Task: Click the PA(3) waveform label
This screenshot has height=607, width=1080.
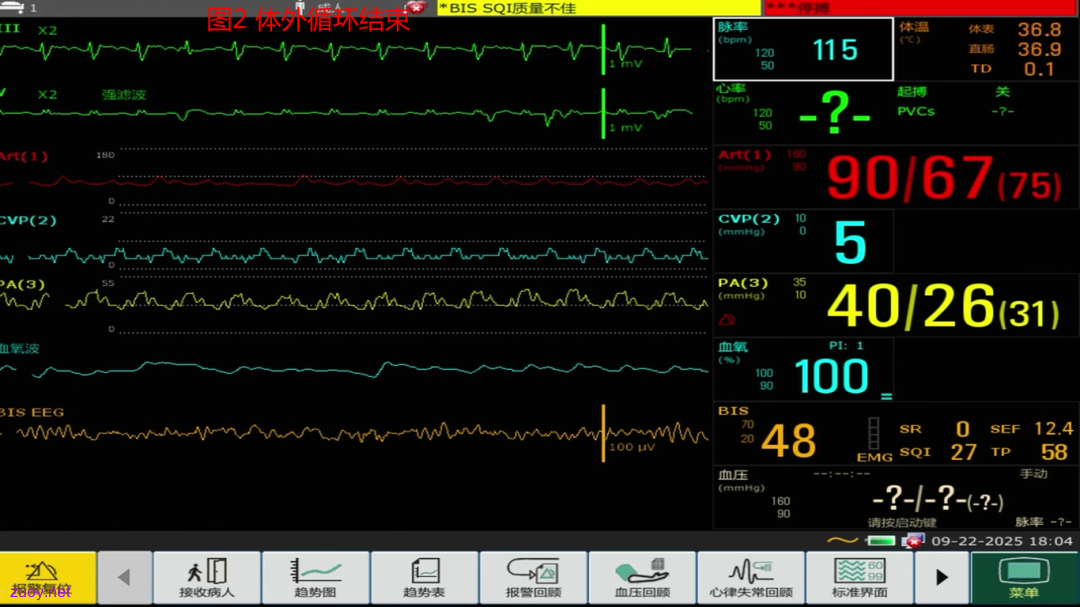Action: click(23, 285)
